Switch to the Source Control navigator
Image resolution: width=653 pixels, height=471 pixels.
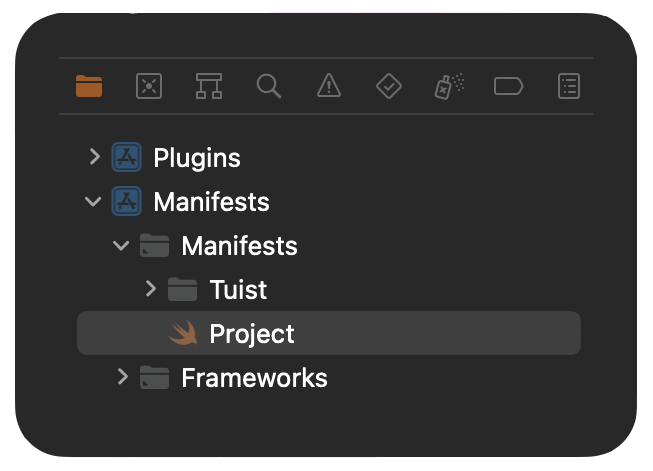tap(149, 87)
